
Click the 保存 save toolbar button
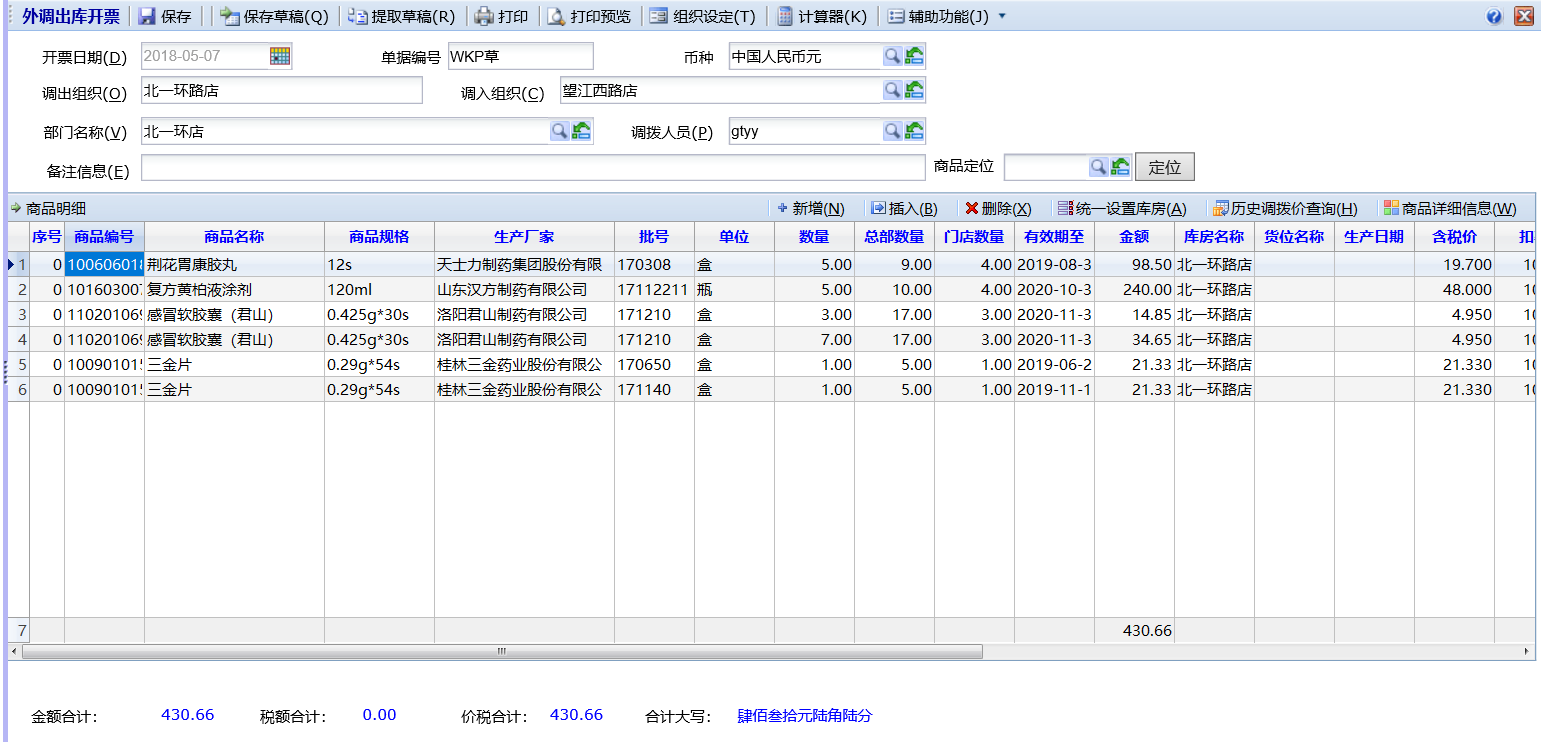click(165, 16)
